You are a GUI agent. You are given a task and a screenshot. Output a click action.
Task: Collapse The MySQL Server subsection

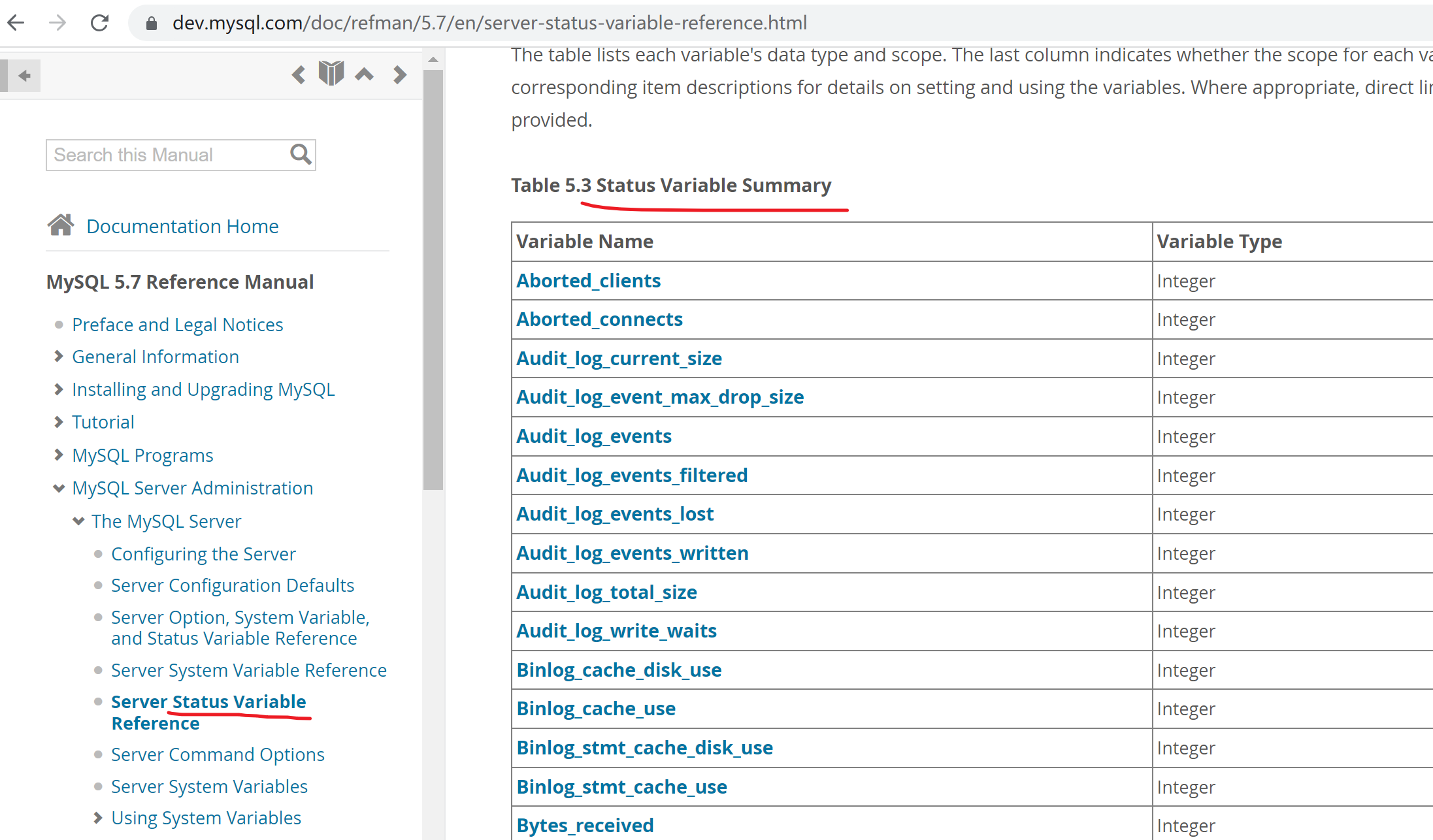coord(78,521)
